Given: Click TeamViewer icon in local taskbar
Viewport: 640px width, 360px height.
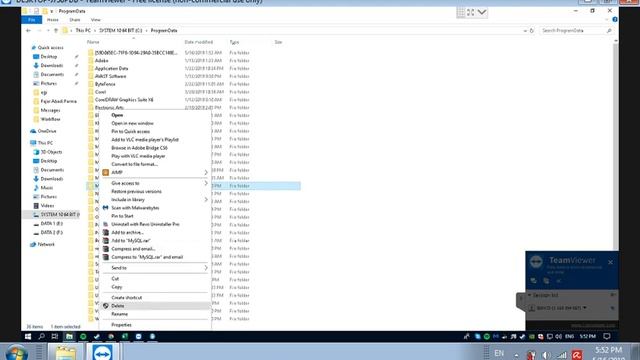Looking at the screenshot, I should tap(102, 352).
